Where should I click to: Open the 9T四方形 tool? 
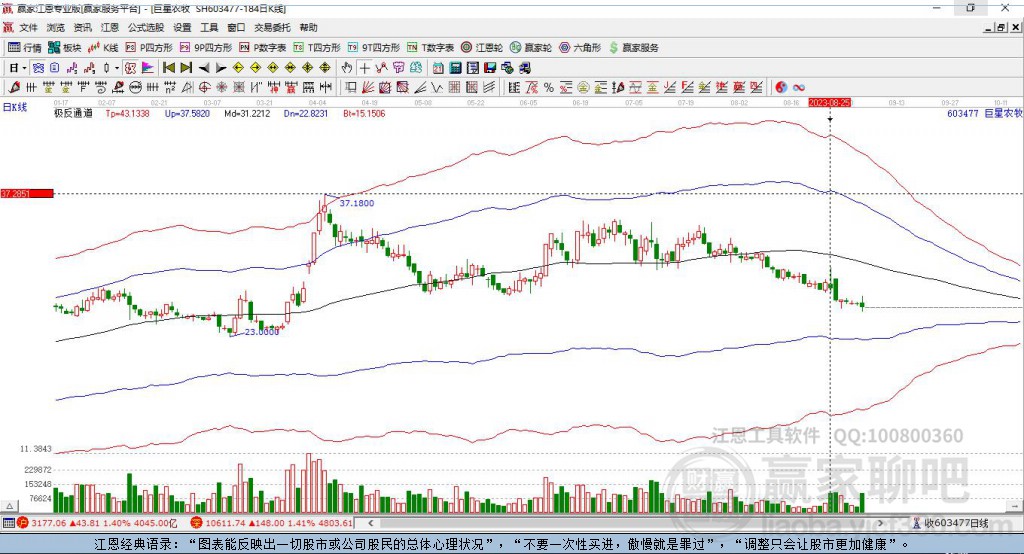(x=374, y=48)
